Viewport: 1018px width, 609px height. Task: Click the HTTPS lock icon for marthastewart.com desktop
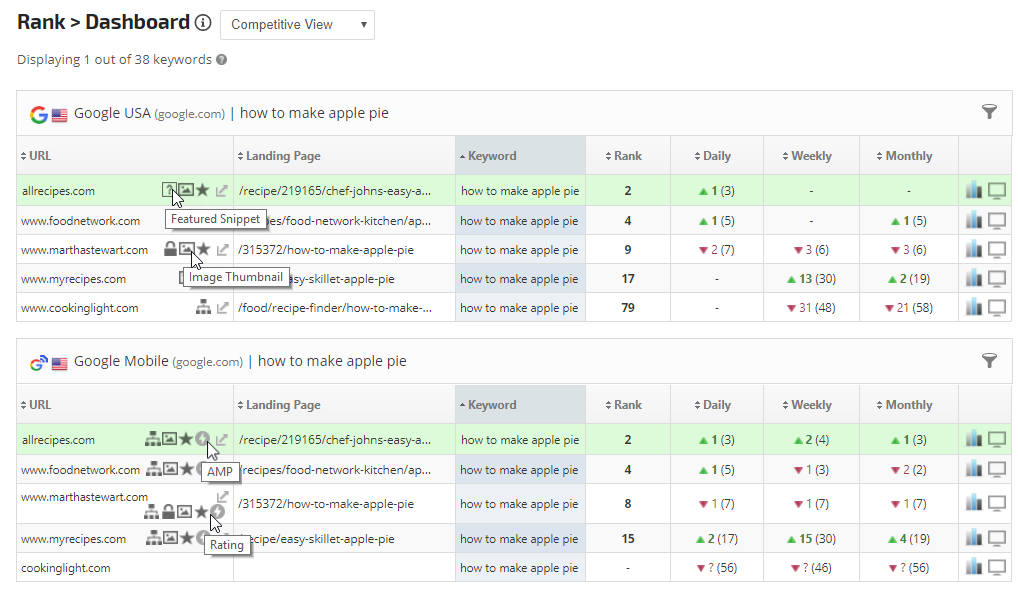[x=170, y=249]
